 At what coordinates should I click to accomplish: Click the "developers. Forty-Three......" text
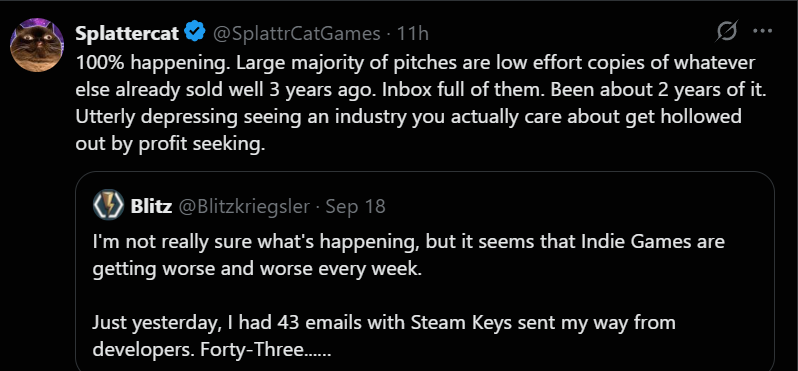pyautogui.click(x=212, y=350)
